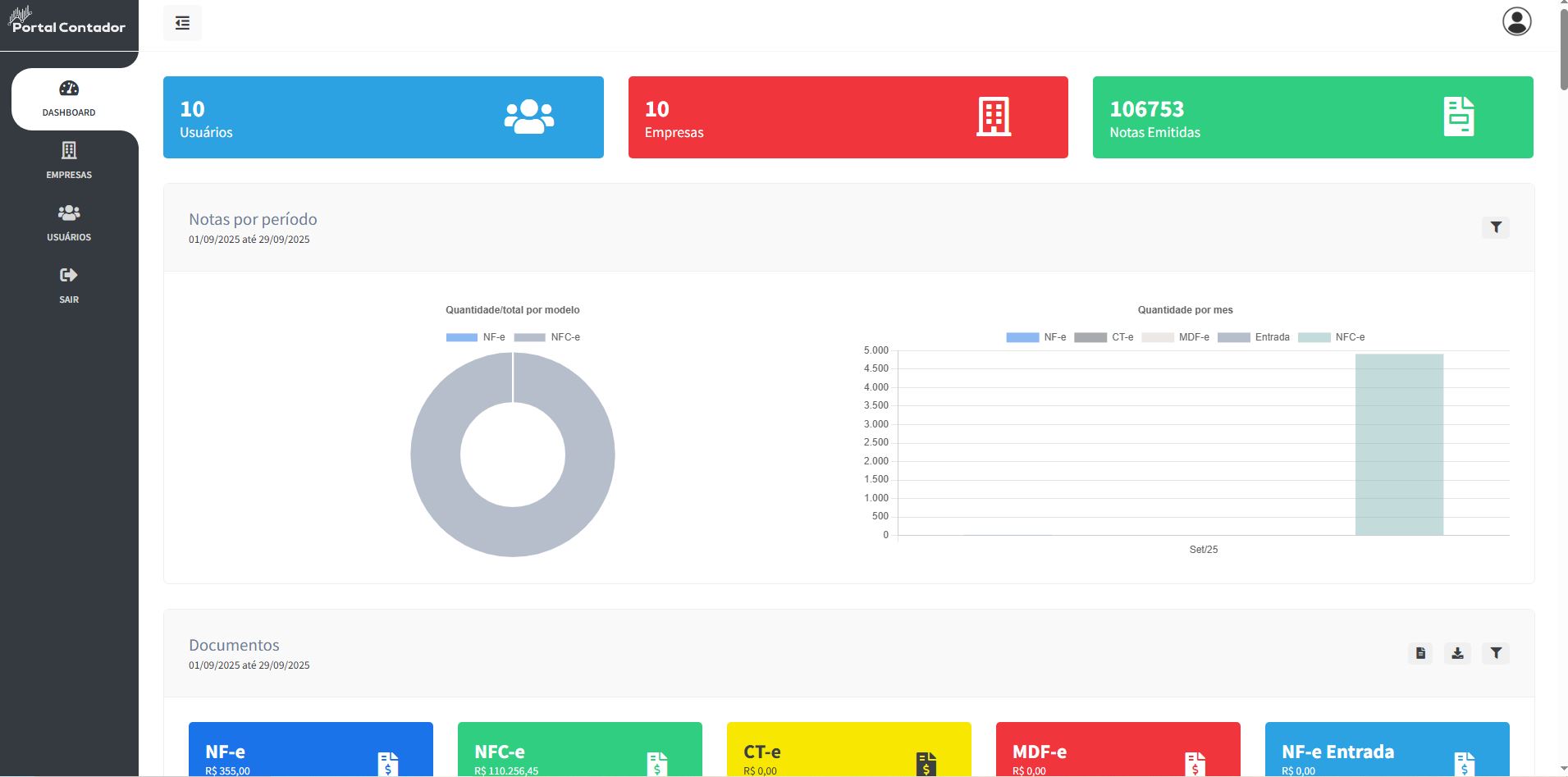Viewport: 1568px width, 777px height.
Task: Click the invoice icon on Notas Emitidas card
Action: coord(1458,117)
